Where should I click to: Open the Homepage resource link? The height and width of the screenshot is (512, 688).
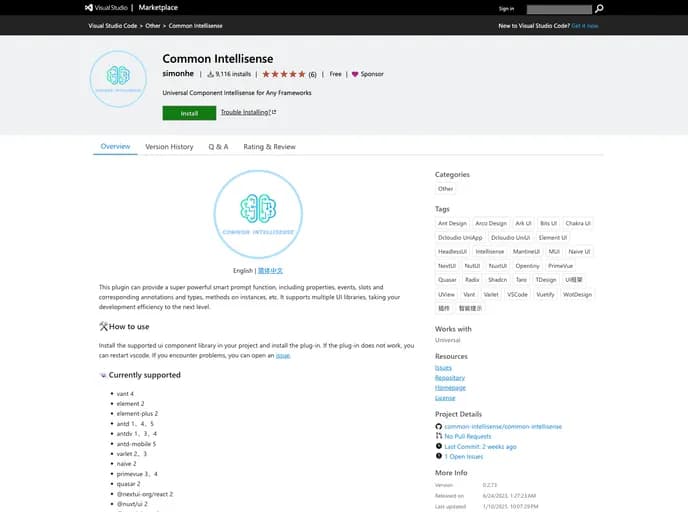pos(450,388)
